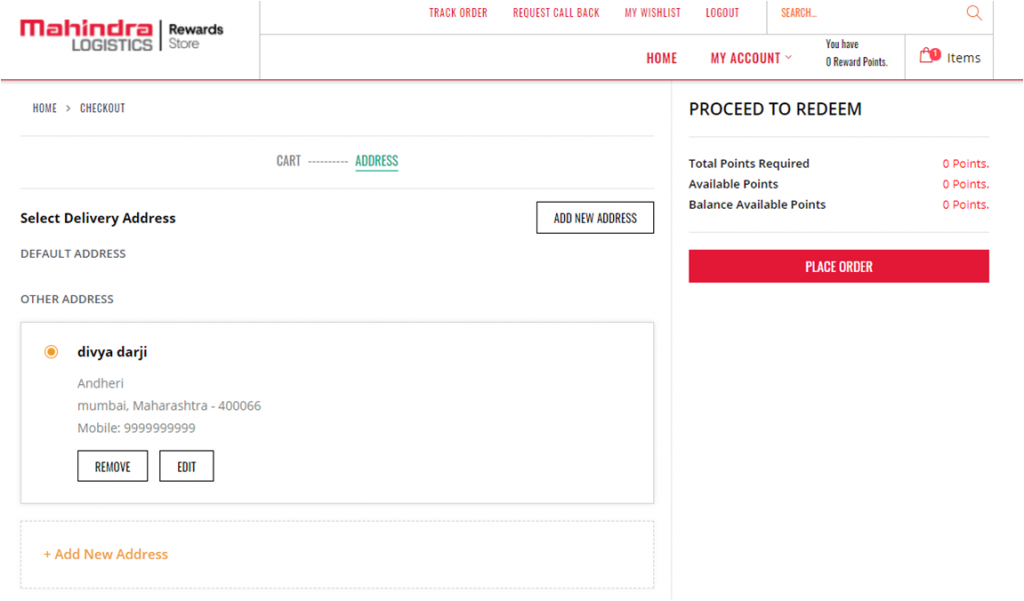This screenshot has height=601, width=1024.
Task: Click the Other Address label
Action: click(67, 299)
